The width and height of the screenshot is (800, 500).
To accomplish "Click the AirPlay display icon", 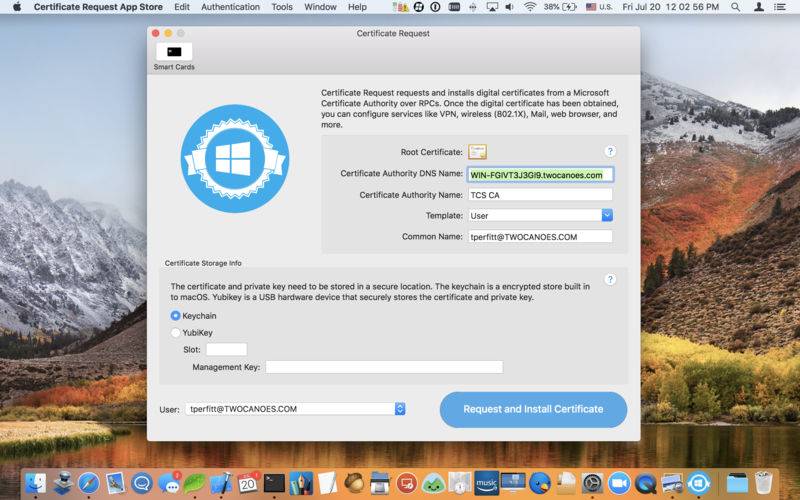I will pyautogui.click(x=492, y=7).
